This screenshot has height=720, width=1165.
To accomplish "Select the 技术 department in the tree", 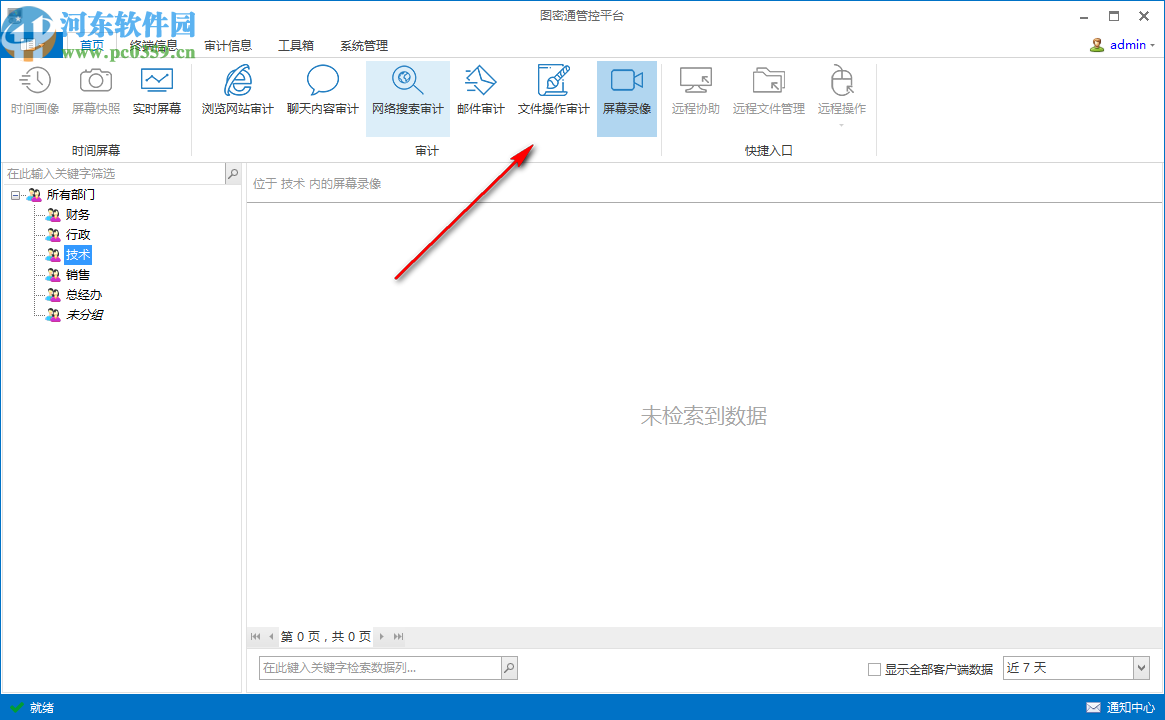I will point(77,254).
